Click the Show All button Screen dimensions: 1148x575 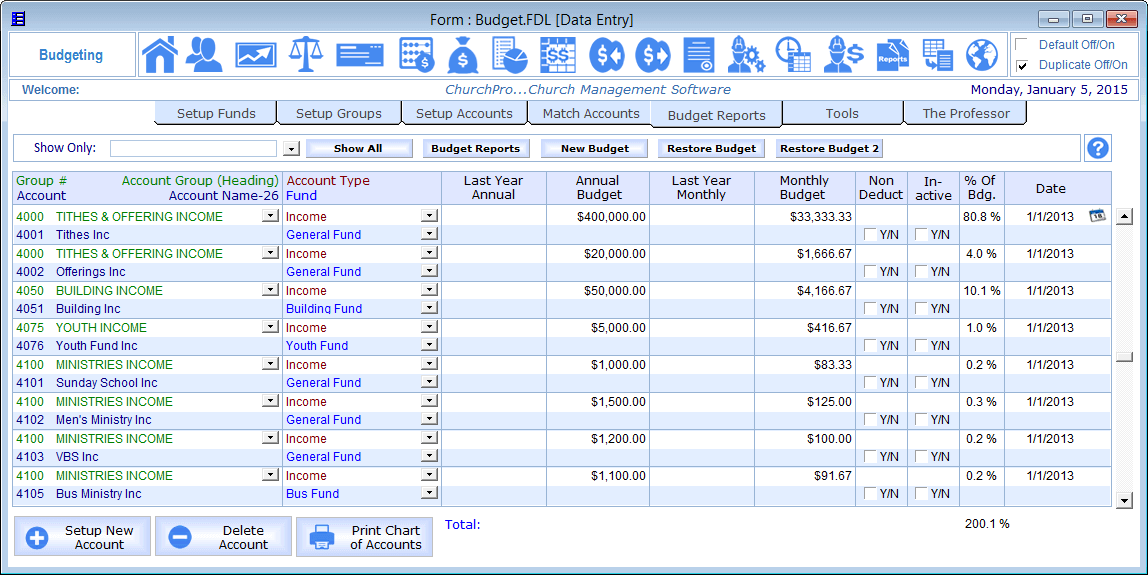pos(358,149)
